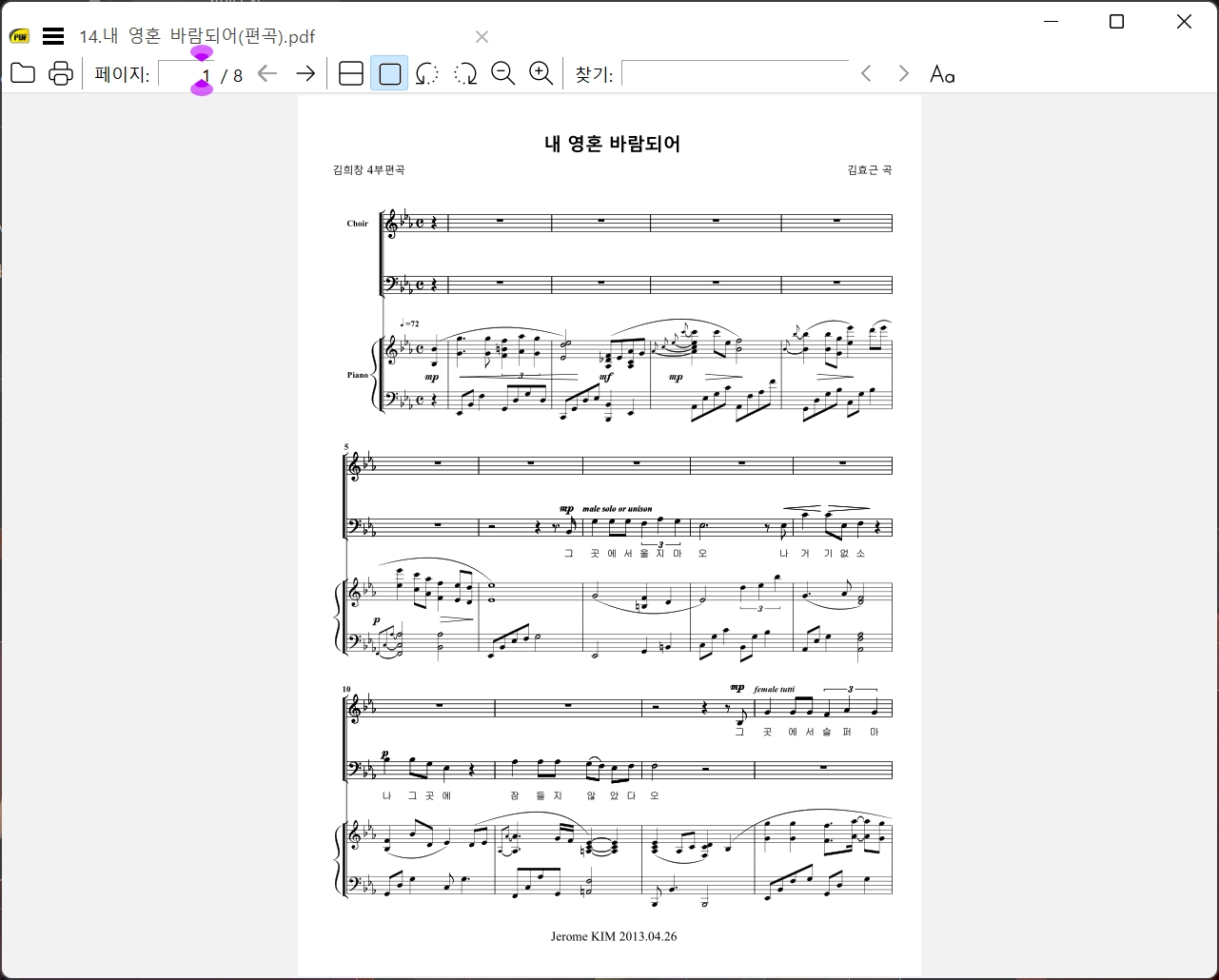This screenshot has width=1219, height=980.
Task: Print the document via the printer icon
Action: (x=60, y=72)
